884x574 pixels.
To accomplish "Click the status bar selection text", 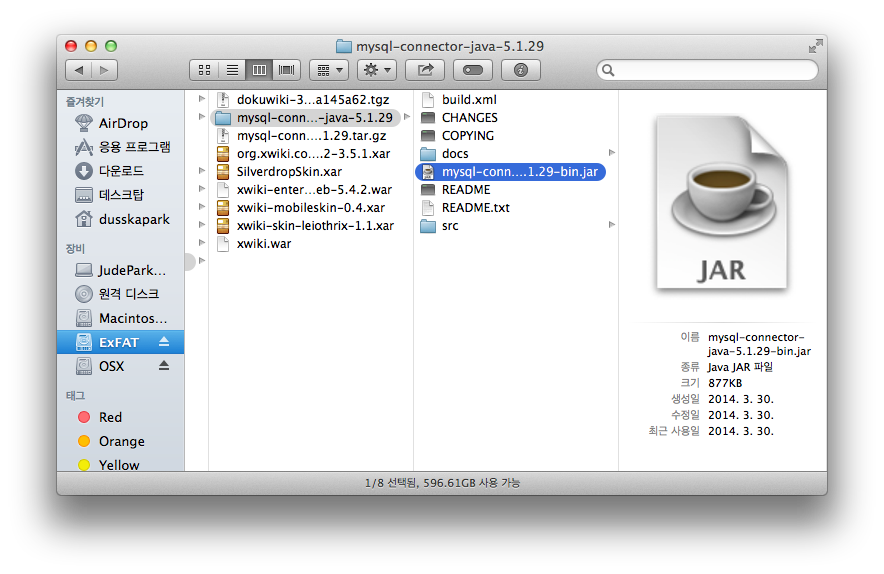I will [x=442, y=483].
